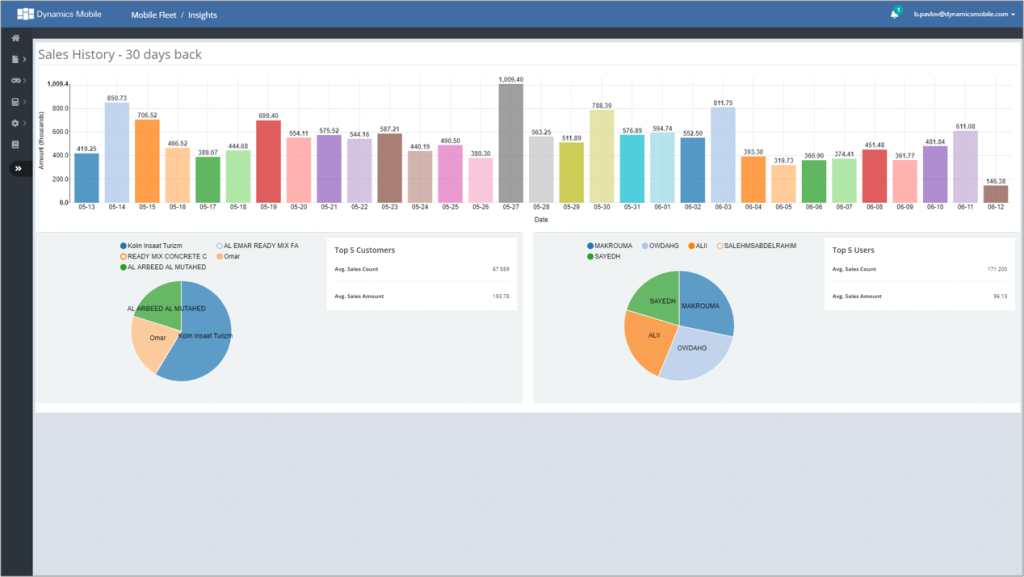The image size is (1024, 577).
Task: Open notifications bell icon
Action: pyautogui.click(x=894, y=14)
